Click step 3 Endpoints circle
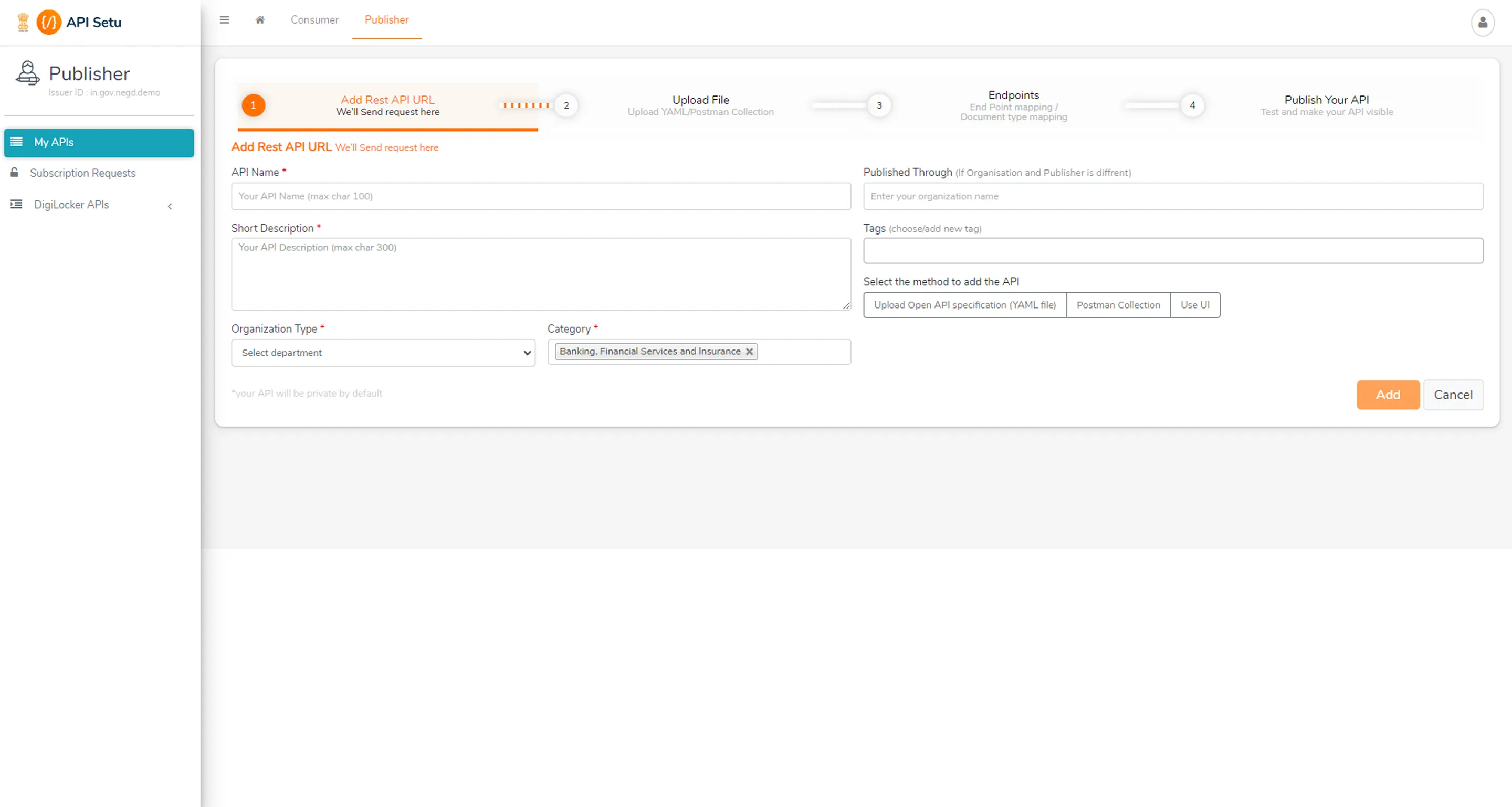Screen dimensions: 1512x807 tap(879, 105)
